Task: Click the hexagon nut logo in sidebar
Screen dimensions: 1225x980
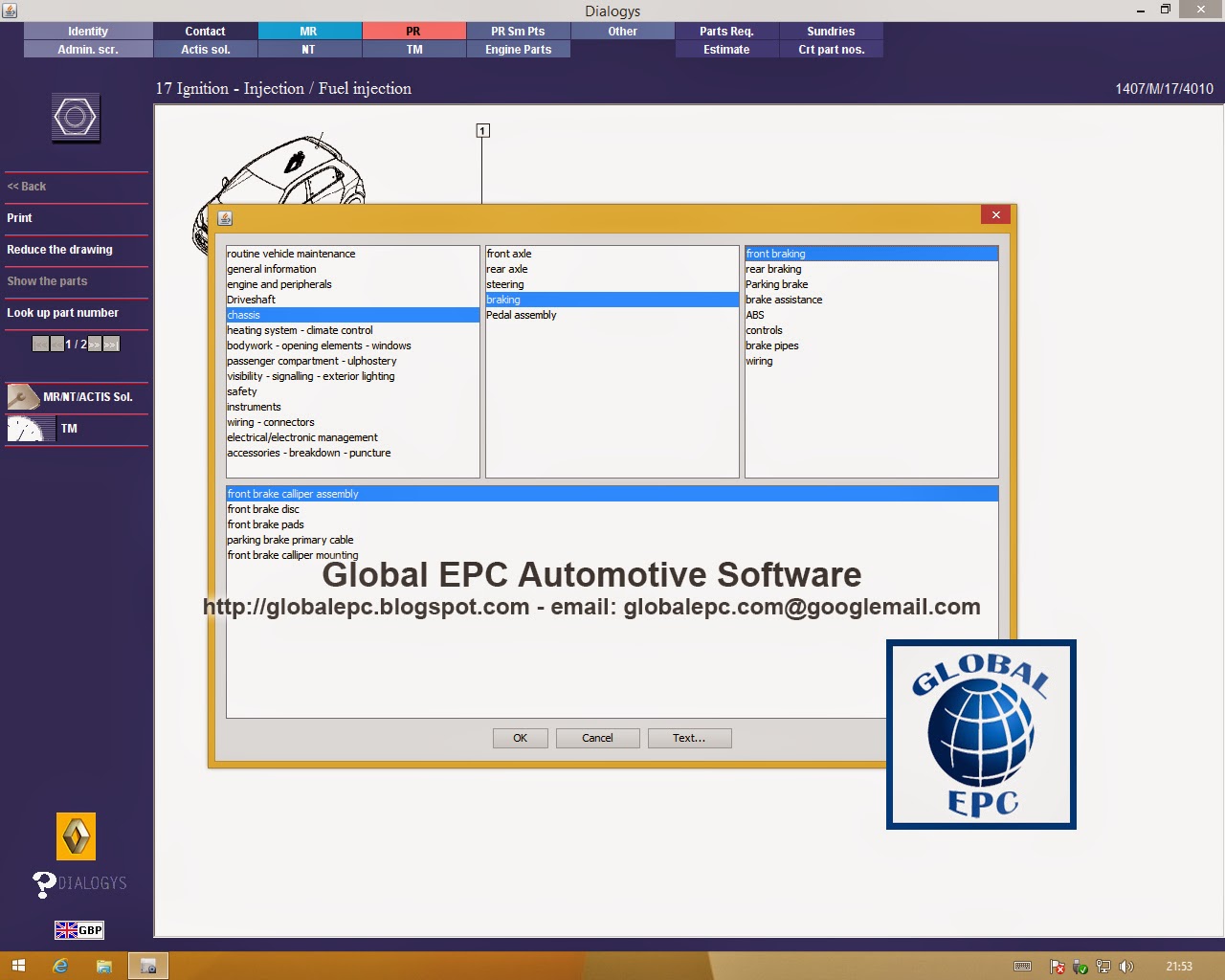Action: 76,118
